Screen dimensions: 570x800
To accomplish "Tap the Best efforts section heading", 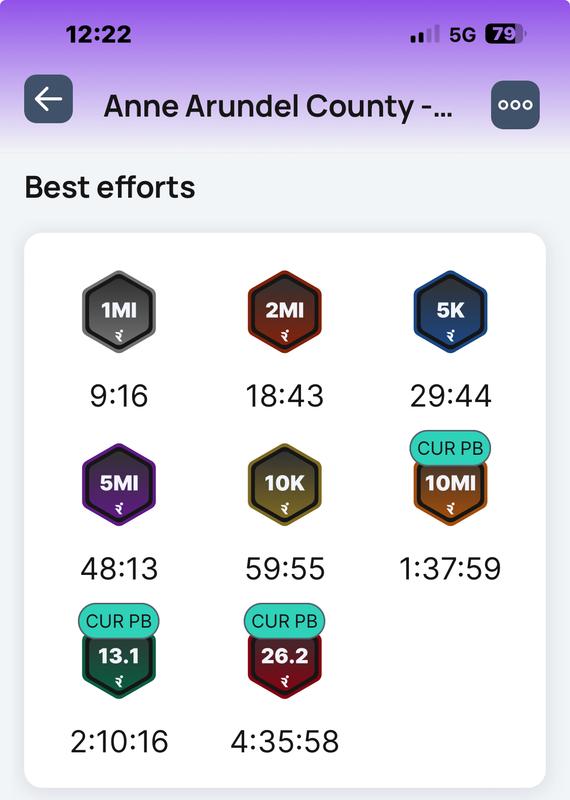I will click(110, 187).
